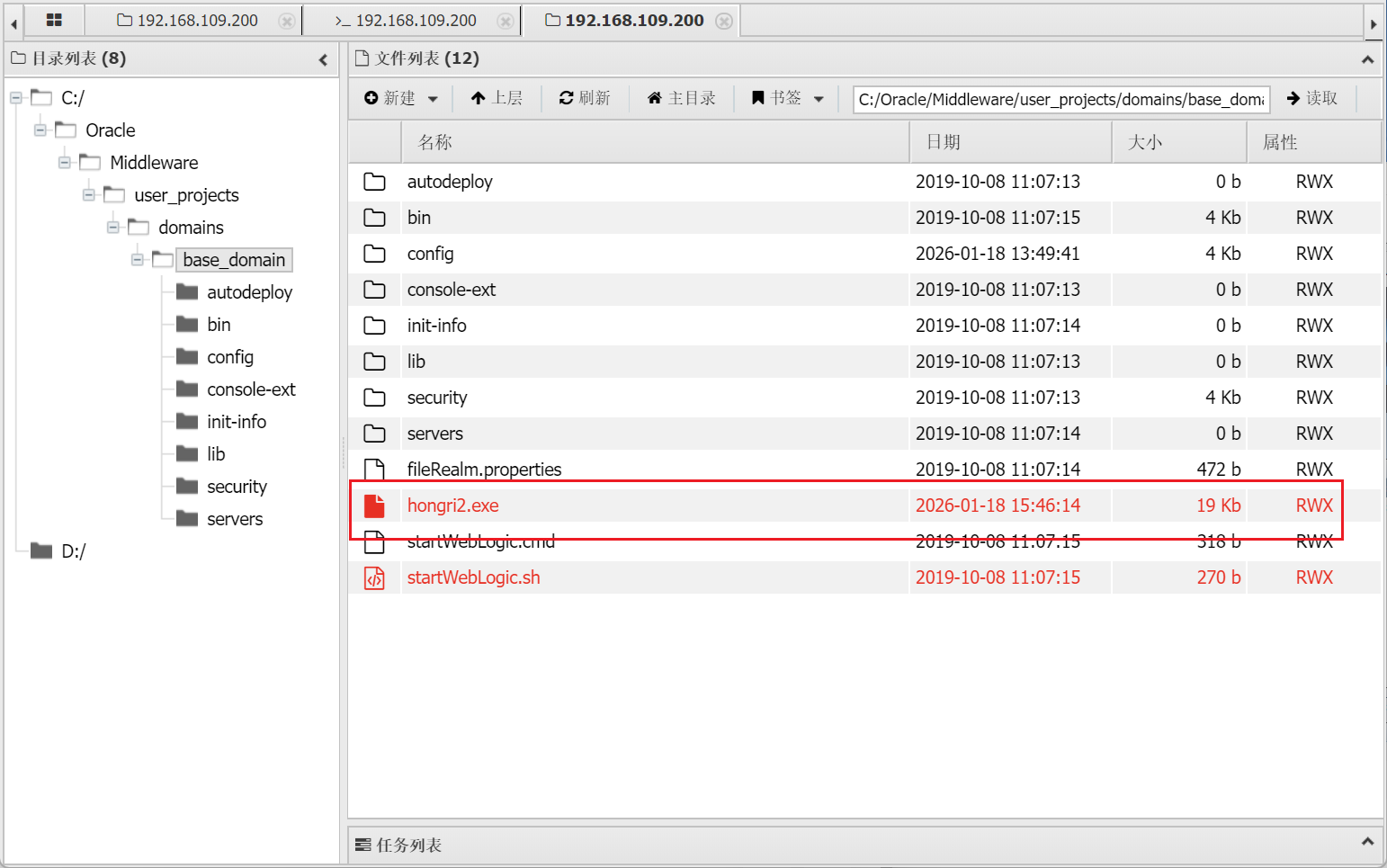Image resolution: width=1387 pixels, height=868 pixels.
Task: Switch to the first 192.168.109.200 folder tab
Action: [188, 21]
